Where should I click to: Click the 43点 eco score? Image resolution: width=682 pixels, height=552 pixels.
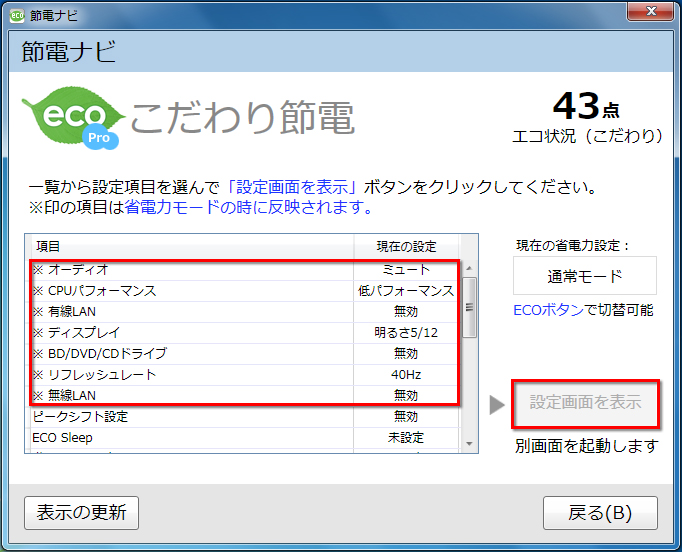click(586, 107)
